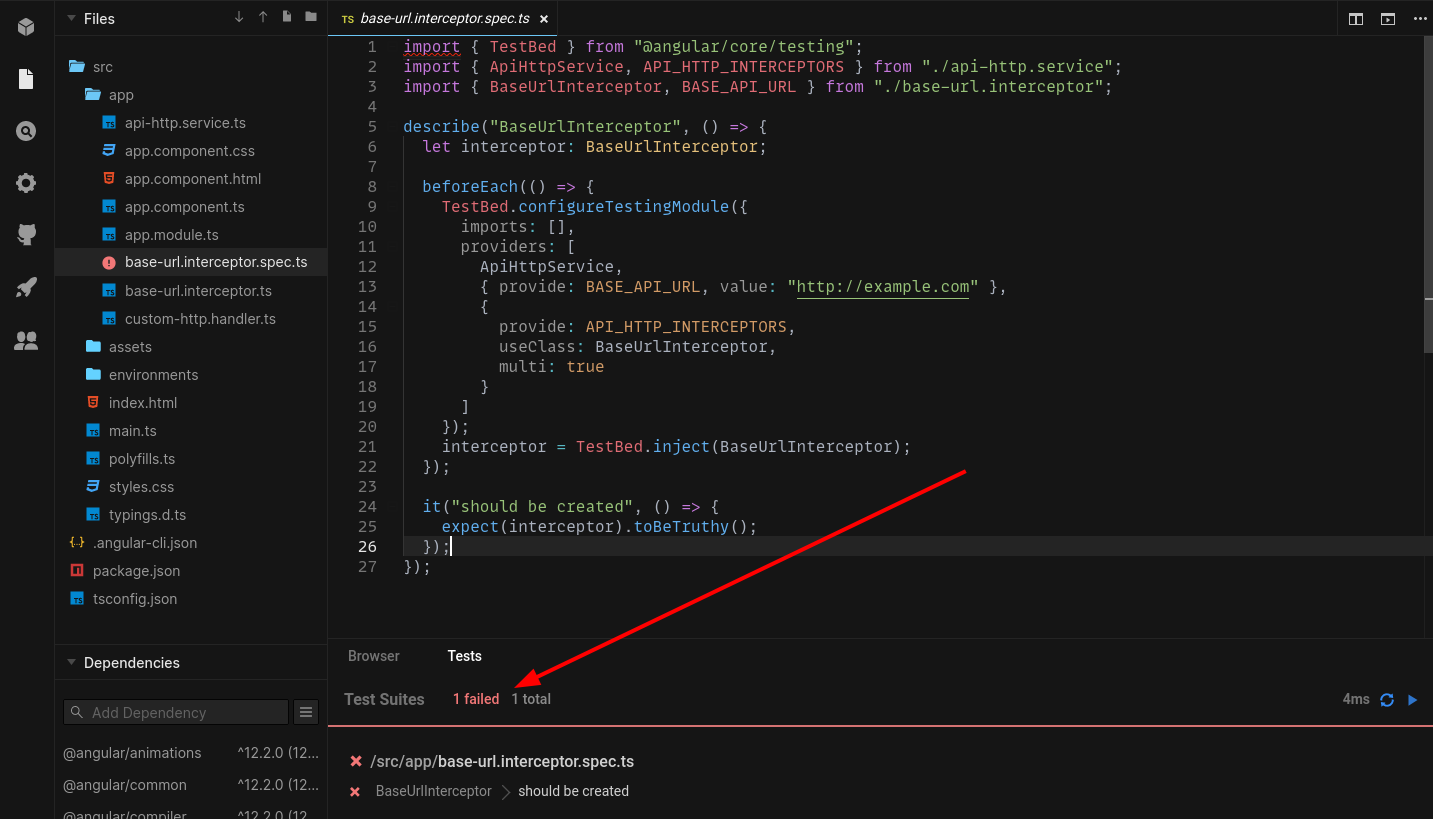
Task: Click the http://example.com link in code
Action: [883, 287]
